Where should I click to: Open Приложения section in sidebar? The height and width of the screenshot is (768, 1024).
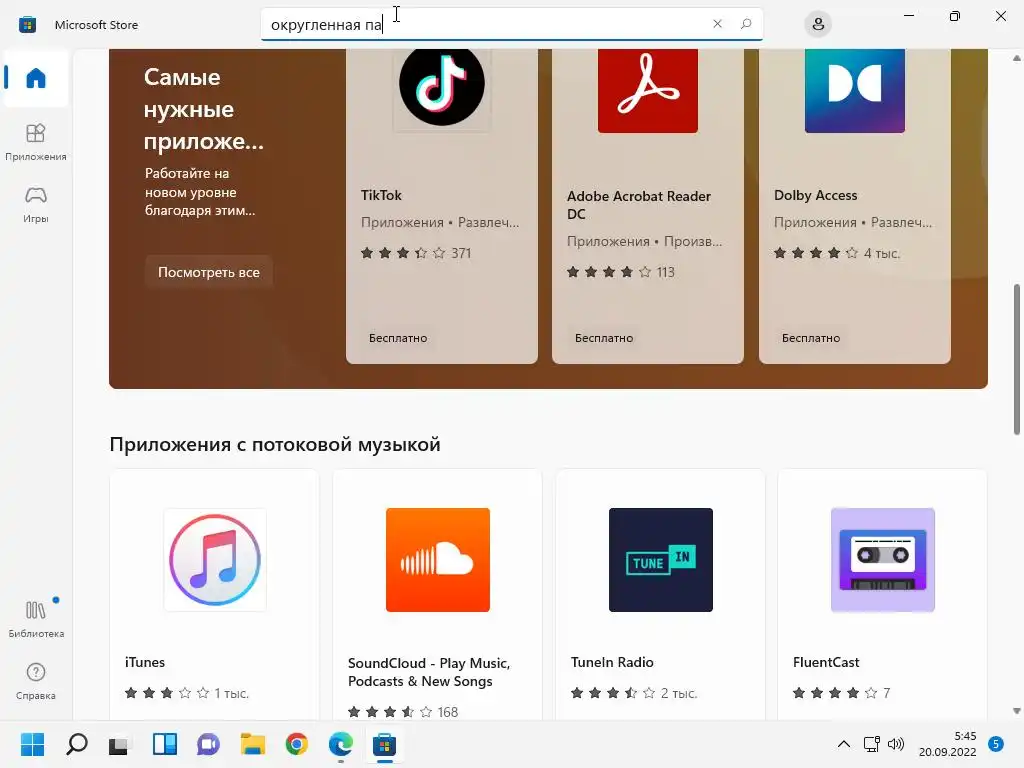(x=36, y=142)
